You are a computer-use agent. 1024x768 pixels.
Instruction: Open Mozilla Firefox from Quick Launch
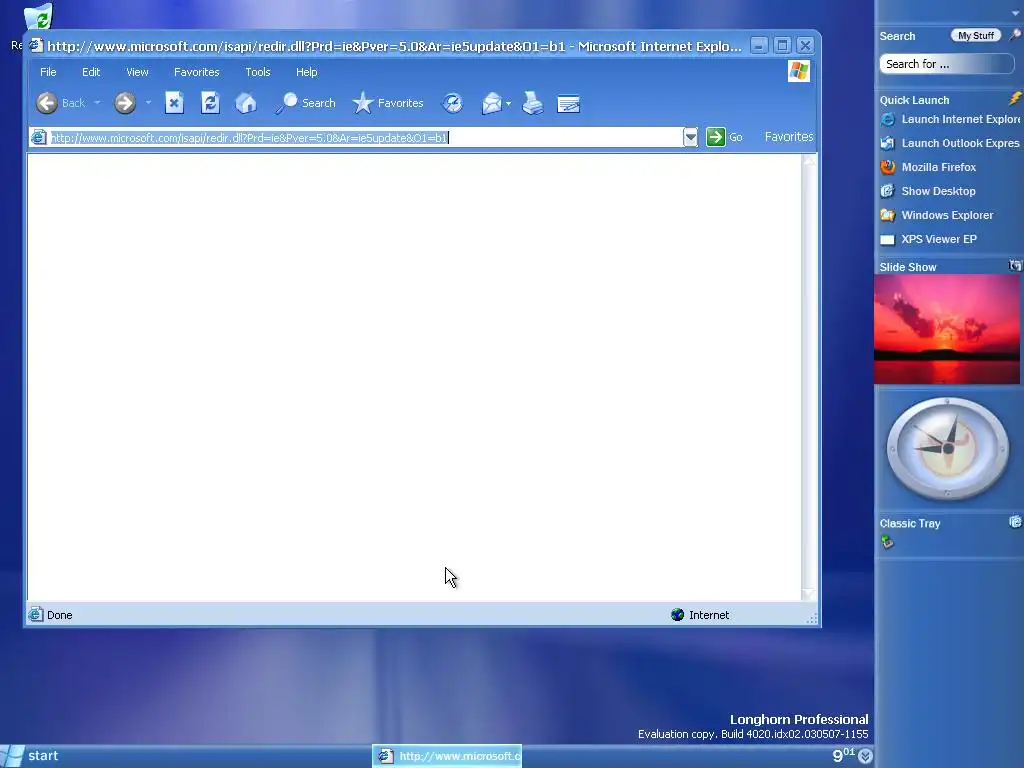928,167
